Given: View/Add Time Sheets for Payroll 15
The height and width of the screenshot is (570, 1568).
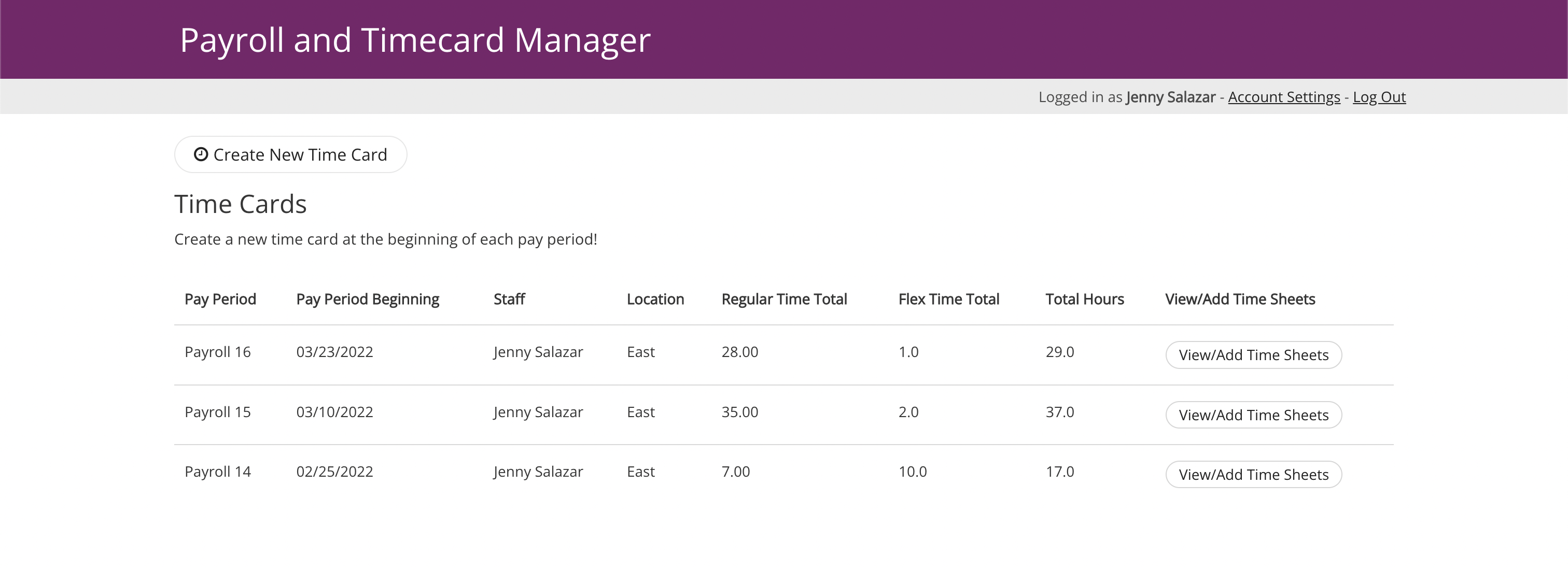Looking at the screenshot, I should click(1253, 415).
